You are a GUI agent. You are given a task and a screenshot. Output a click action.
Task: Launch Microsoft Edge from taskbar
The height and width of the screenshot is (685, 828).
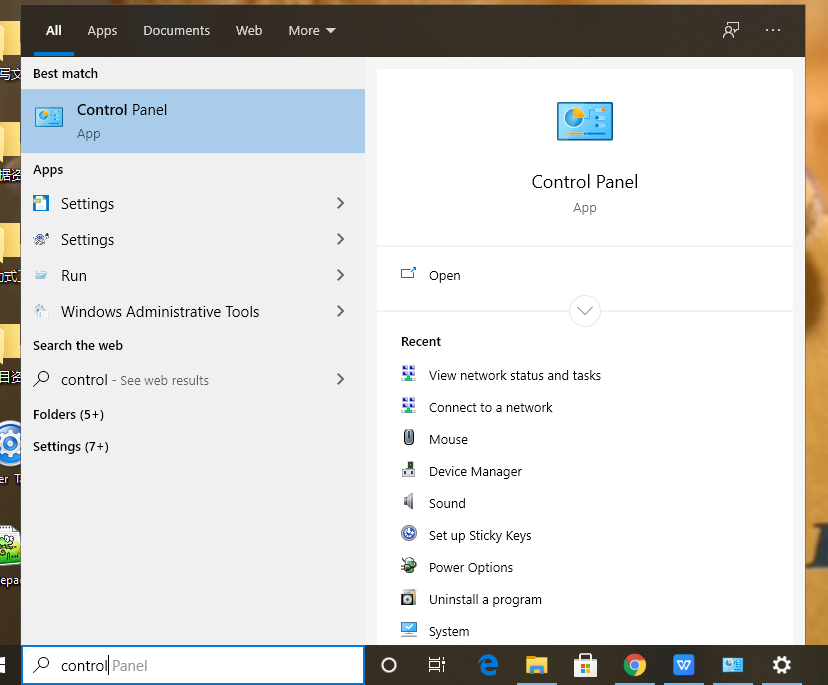tap(488, 665)
